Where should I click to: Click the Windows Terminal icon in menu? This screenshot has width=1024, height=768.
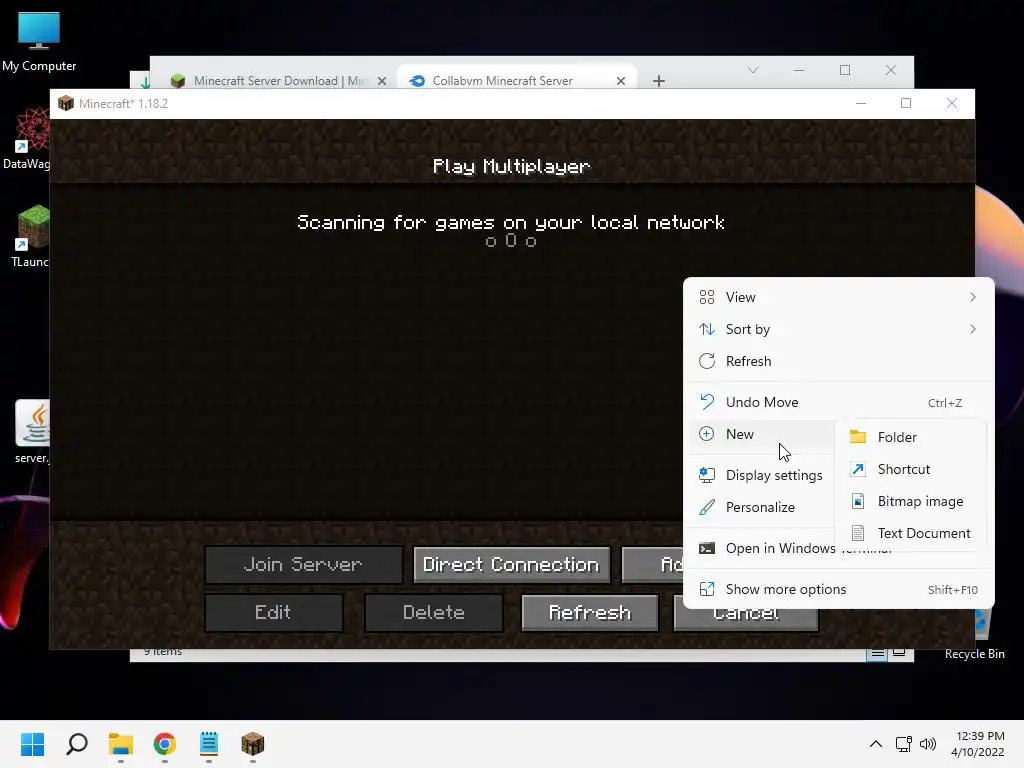(x=707, y=548)
